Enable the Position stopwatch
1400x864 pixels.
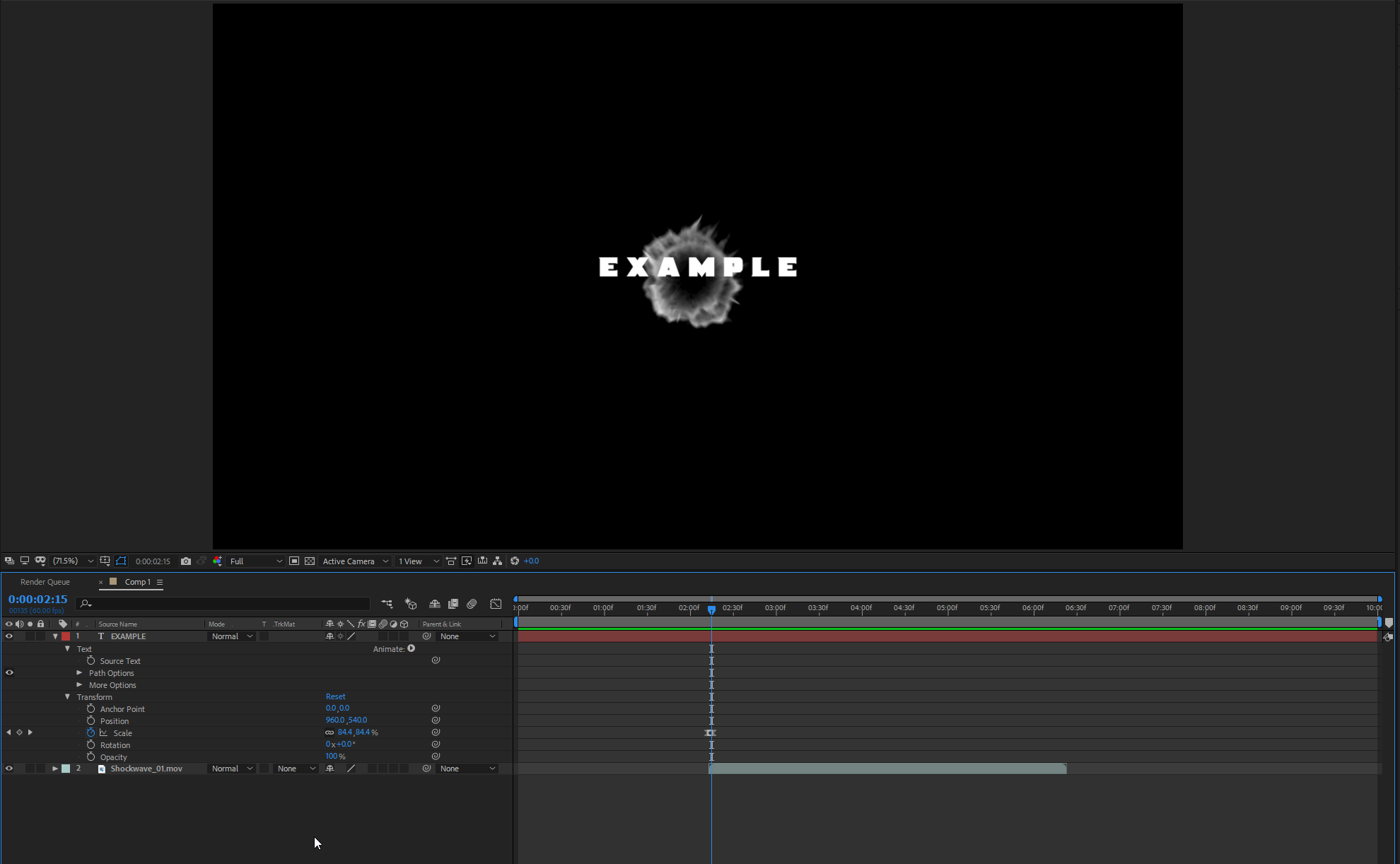(x=91, y=720)
